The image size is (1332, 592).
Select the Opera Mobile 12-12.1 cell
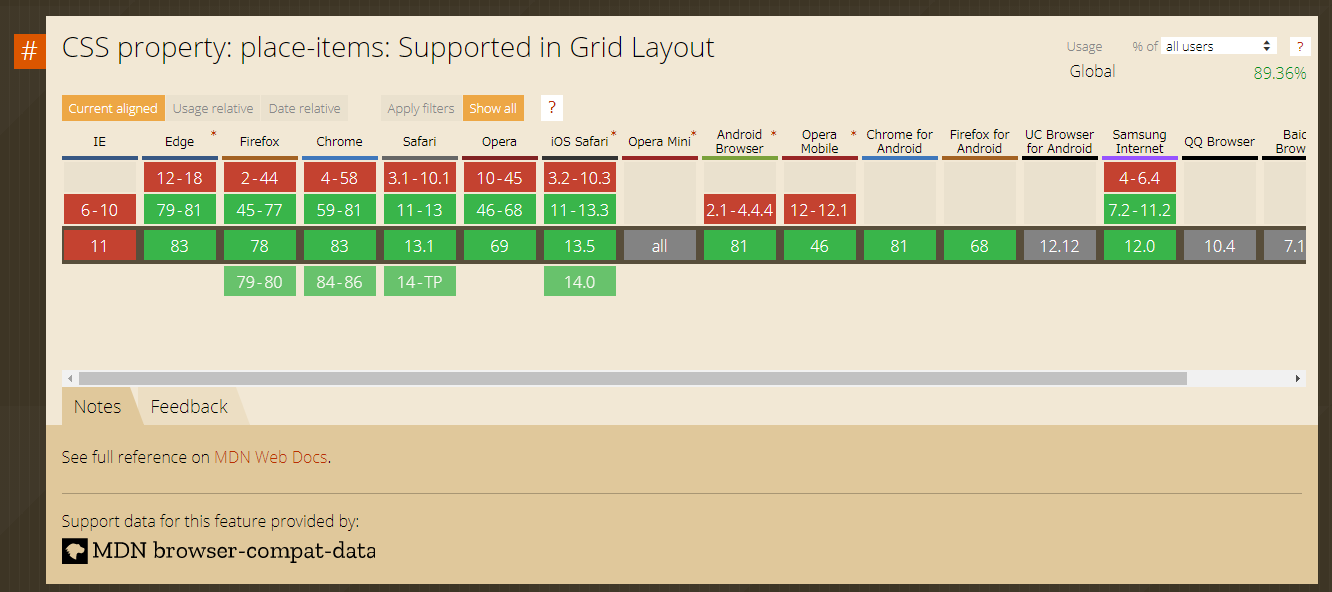820,210
